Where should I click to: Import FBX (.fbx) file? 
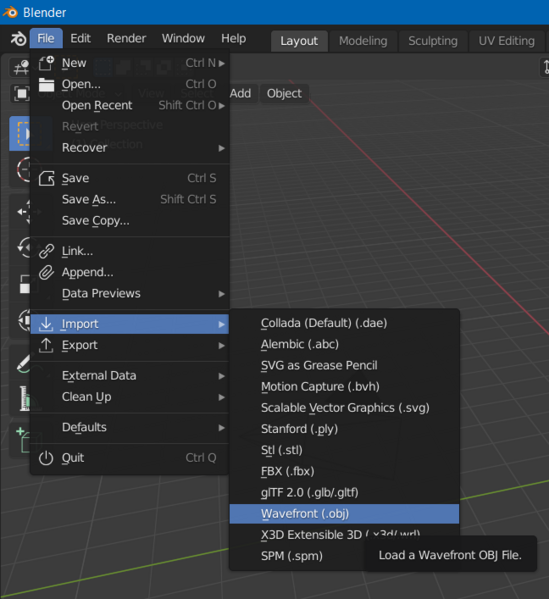(x=344, y=472)
